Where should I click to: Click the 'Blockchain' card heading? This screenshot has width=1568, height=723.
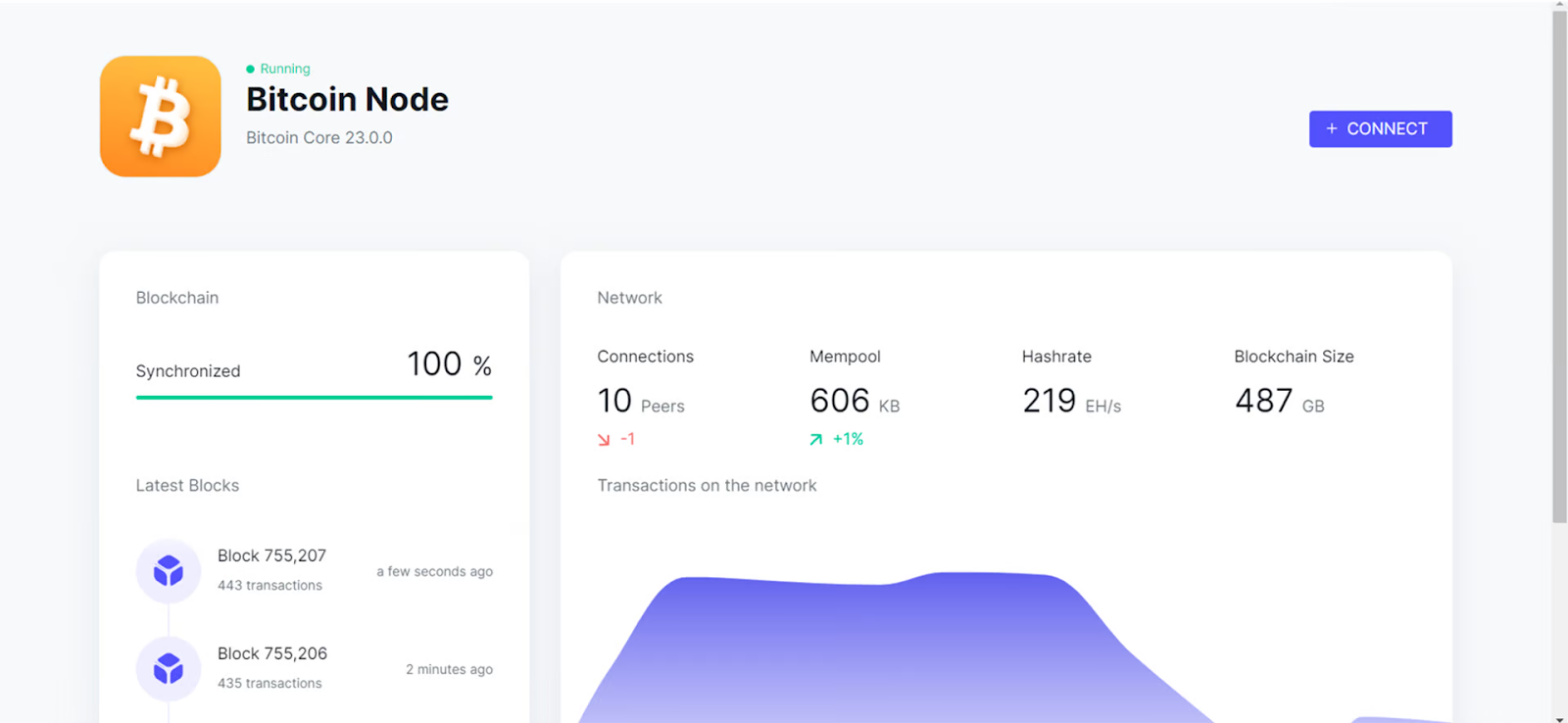coord(177,298)
